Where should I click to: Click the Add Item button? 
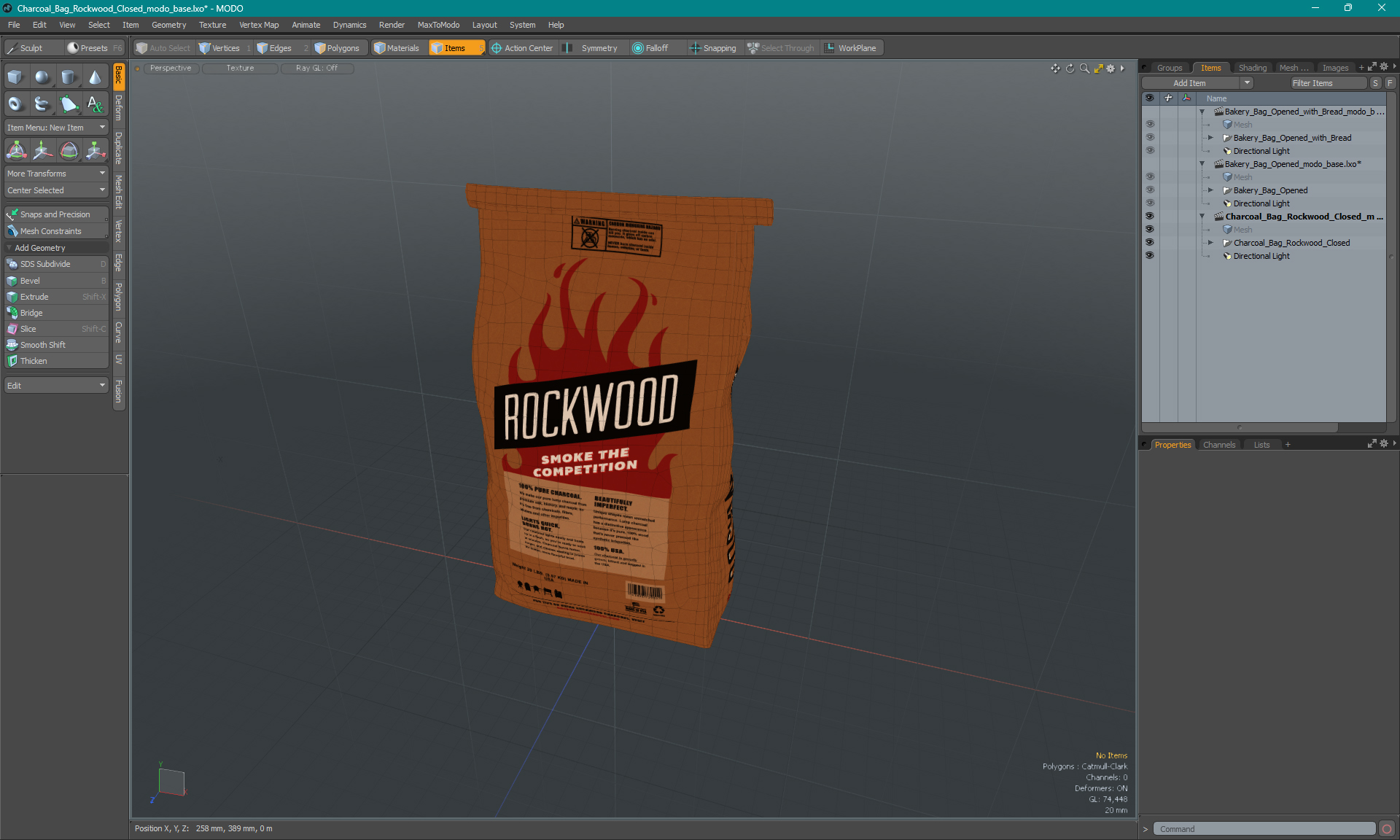point(1190,83)
